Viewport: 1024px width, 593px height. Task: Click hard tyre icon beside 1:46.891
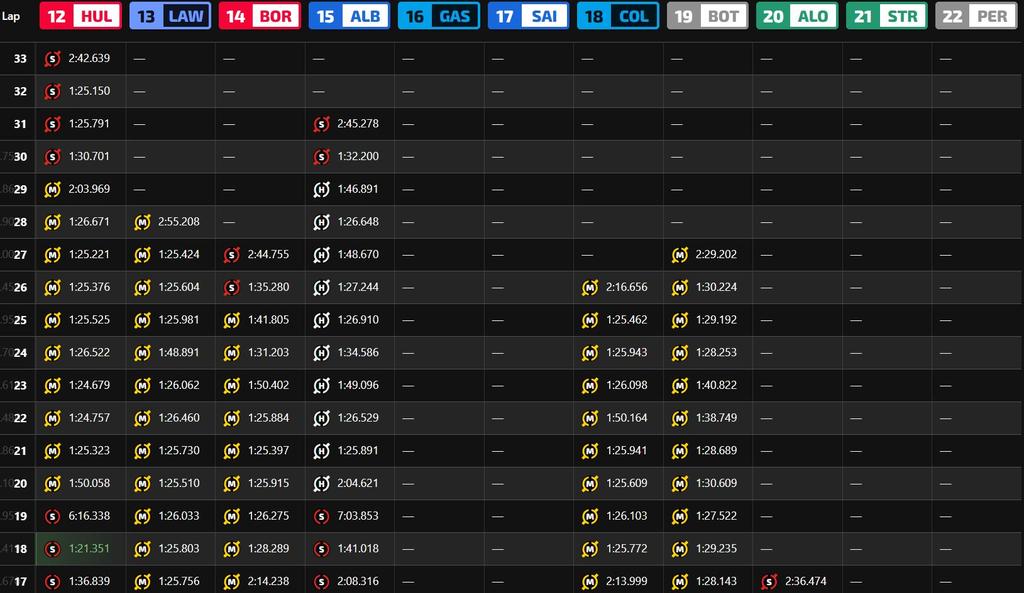(321, 189)
